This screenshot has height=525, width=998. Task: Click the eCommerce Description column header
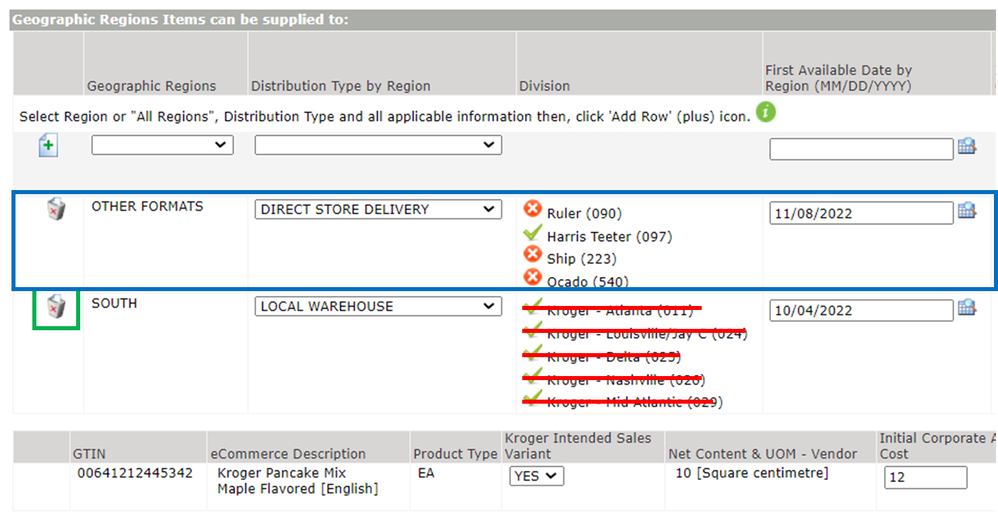point(288,454)
